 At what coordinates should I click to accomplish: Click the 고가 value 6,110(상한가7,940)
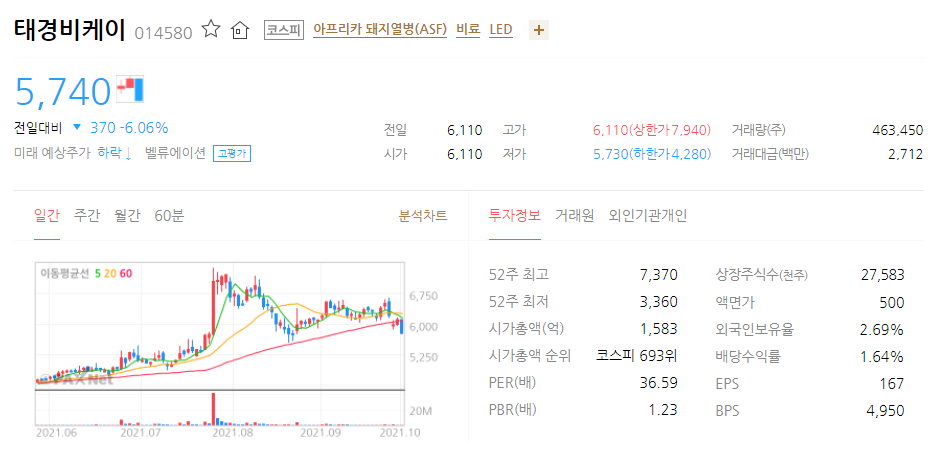652,129
